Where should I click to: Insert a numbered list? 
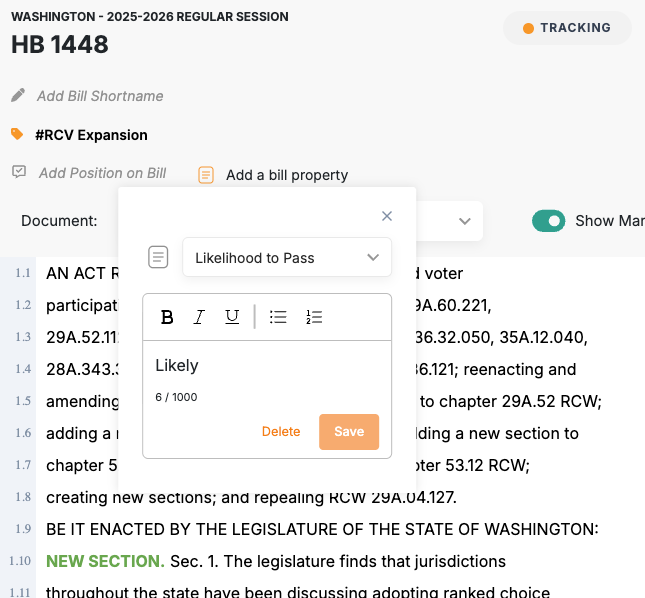point(314,317)
